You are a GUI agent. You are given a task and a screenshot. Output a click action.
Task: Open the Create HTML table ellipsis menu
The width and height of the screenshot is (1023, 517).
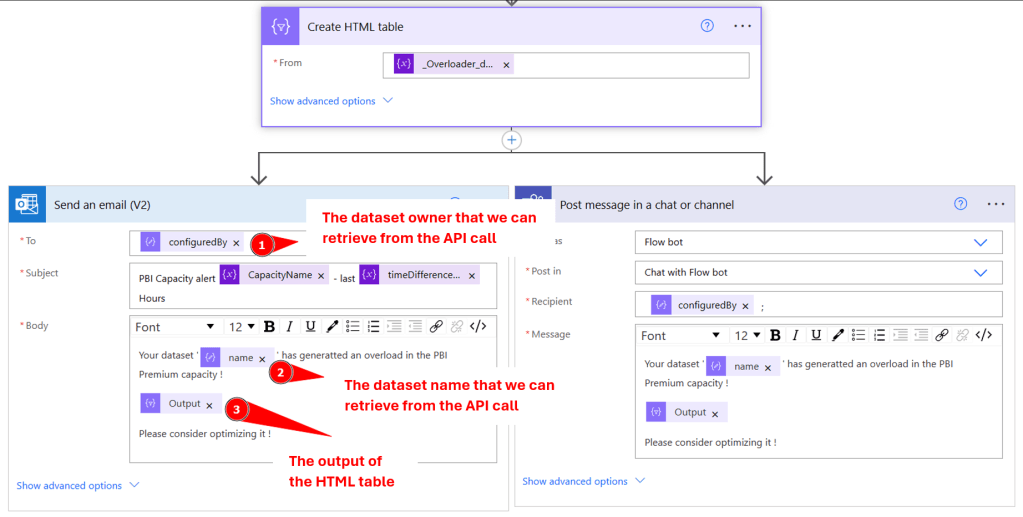pos(742,26)
